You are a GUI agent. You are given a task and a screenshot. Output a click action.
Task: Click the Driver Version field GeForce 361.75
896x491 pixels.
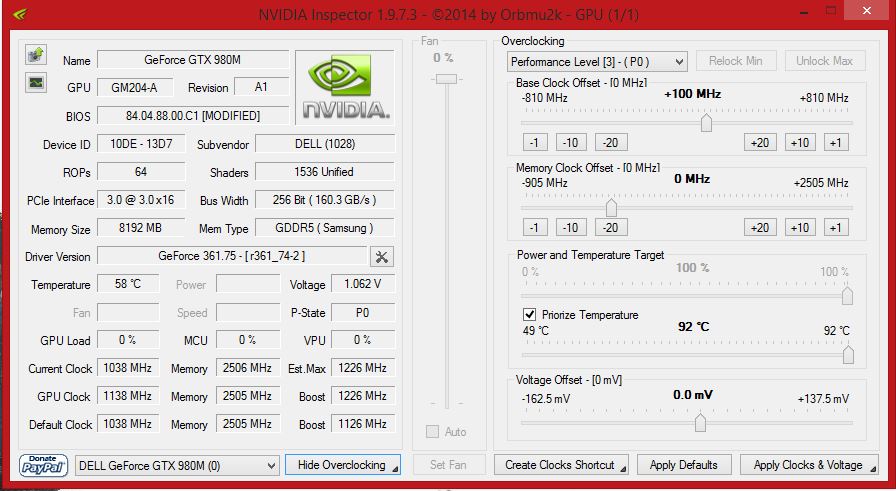pos(232,256)
